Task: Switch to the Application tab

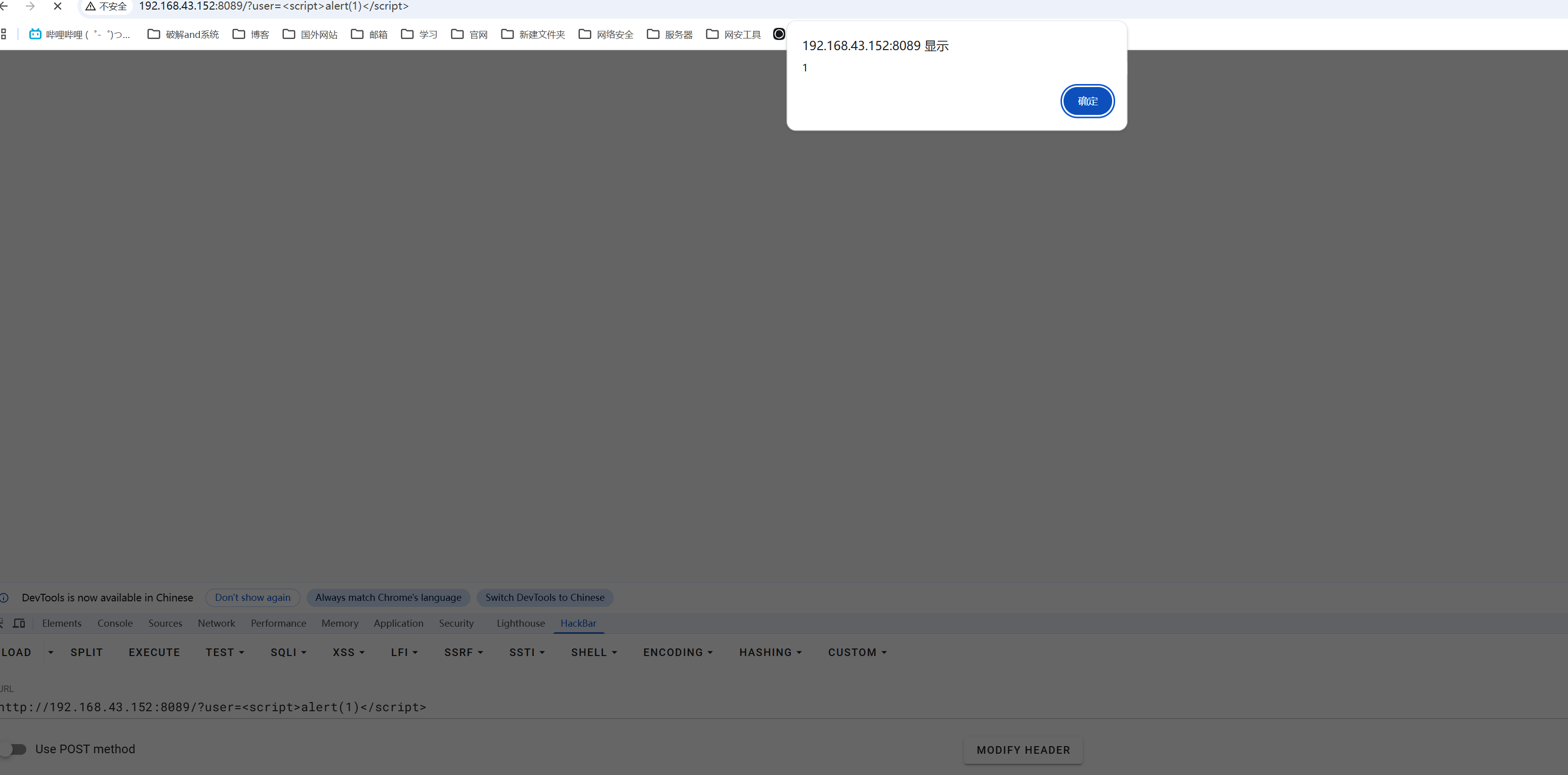Action: pos(398,623)
